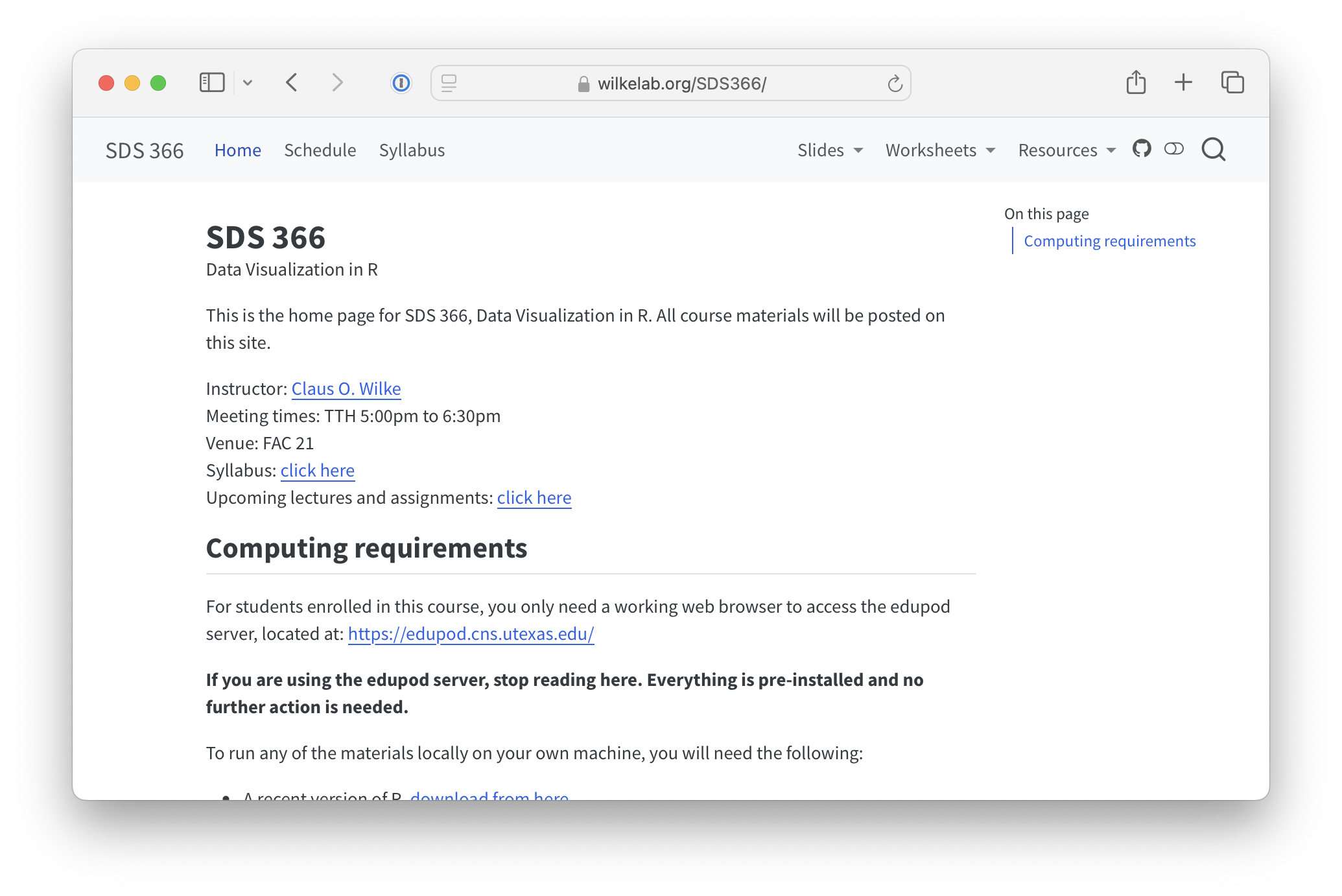Go to the Schedule nav item
1342x896 pixels.
[x=320, y=150]
